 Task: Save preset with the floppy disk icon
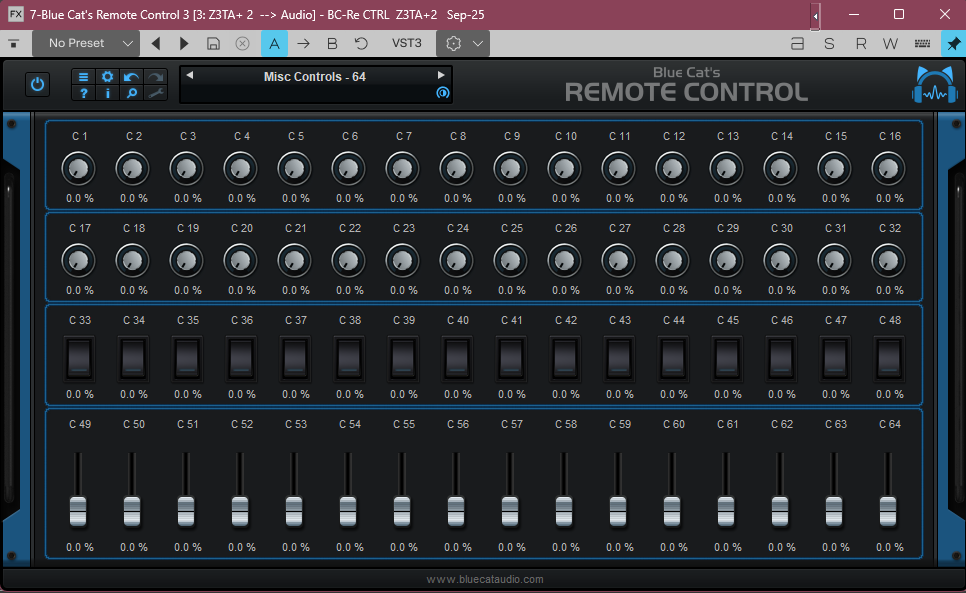coord(213,43)
